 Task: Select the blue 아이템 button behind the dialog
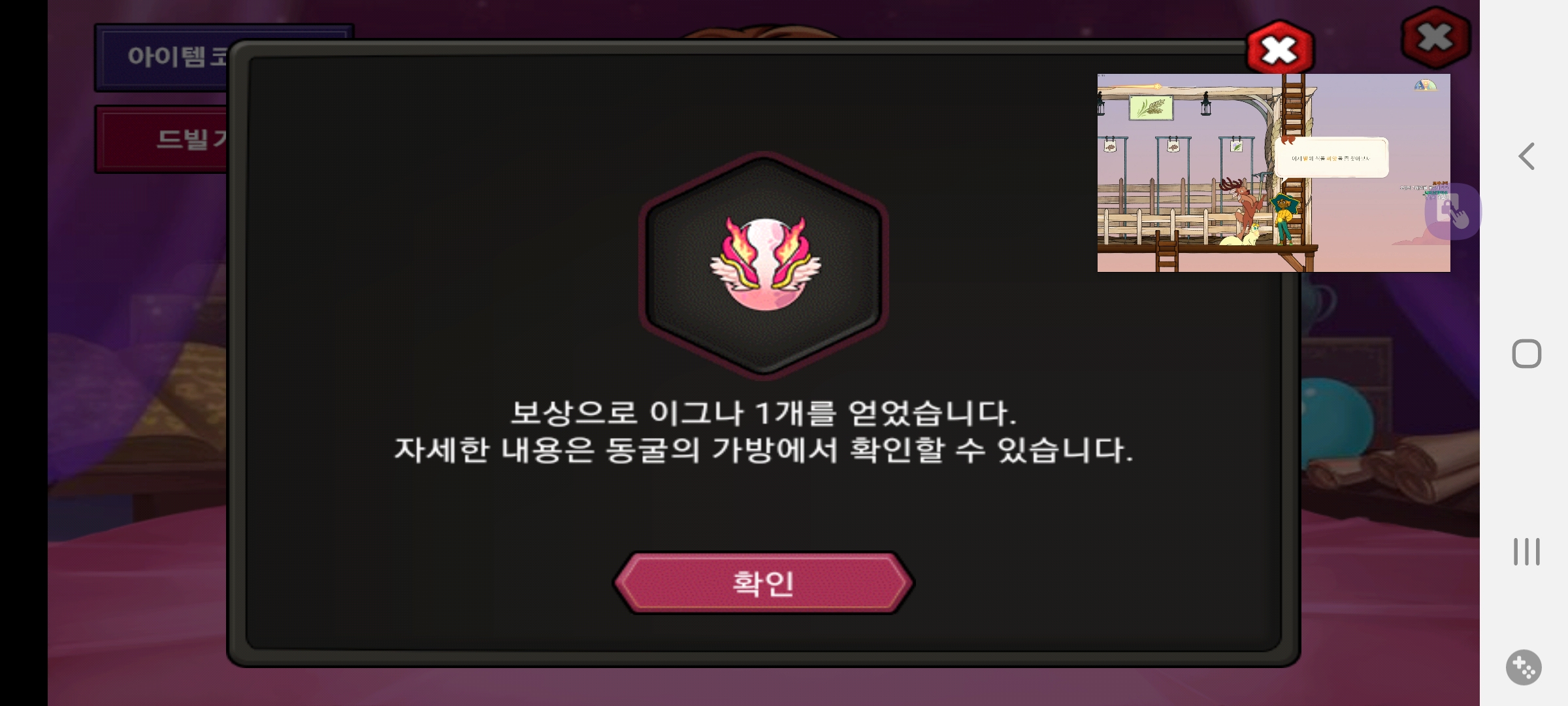162,58
